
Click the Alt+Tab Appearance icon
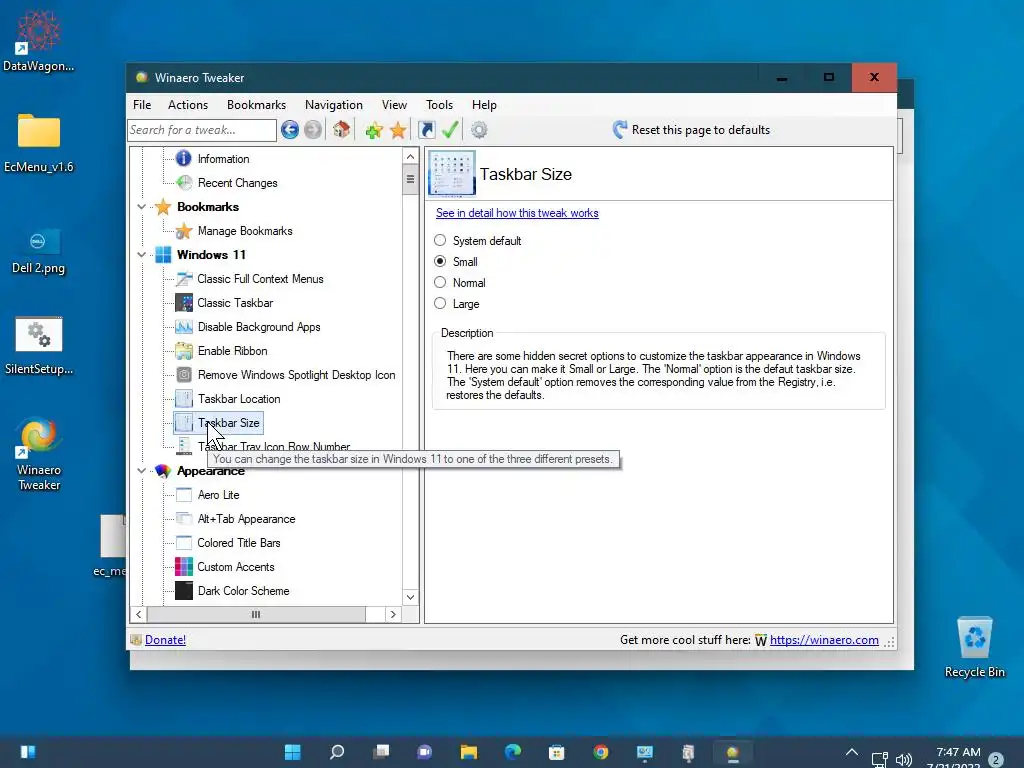point(184,519)
